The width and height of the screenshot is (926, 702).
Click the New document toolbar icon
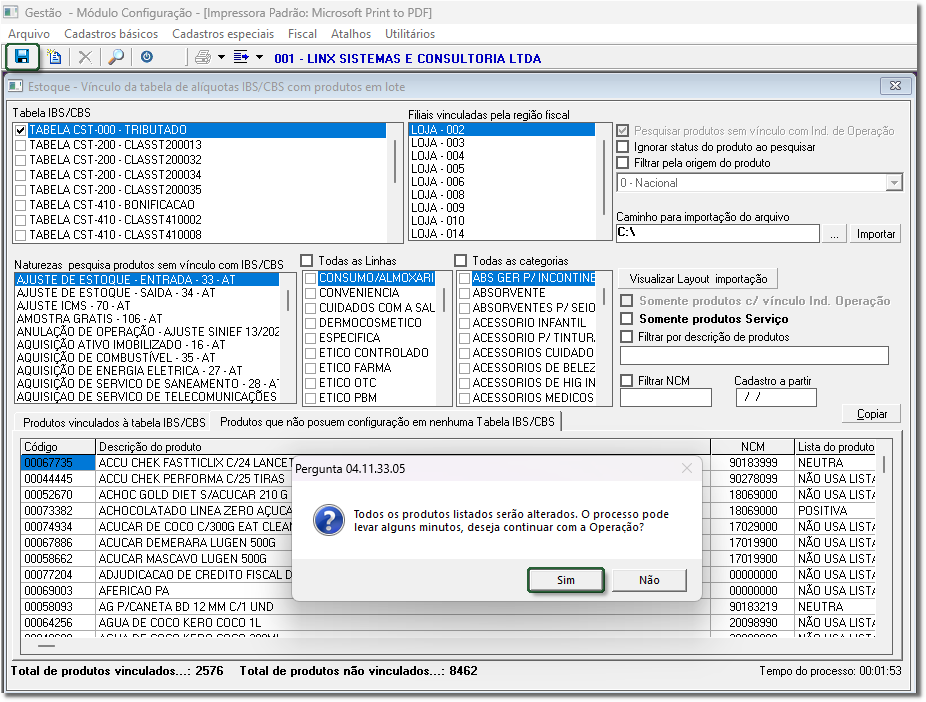coord(55,58)
